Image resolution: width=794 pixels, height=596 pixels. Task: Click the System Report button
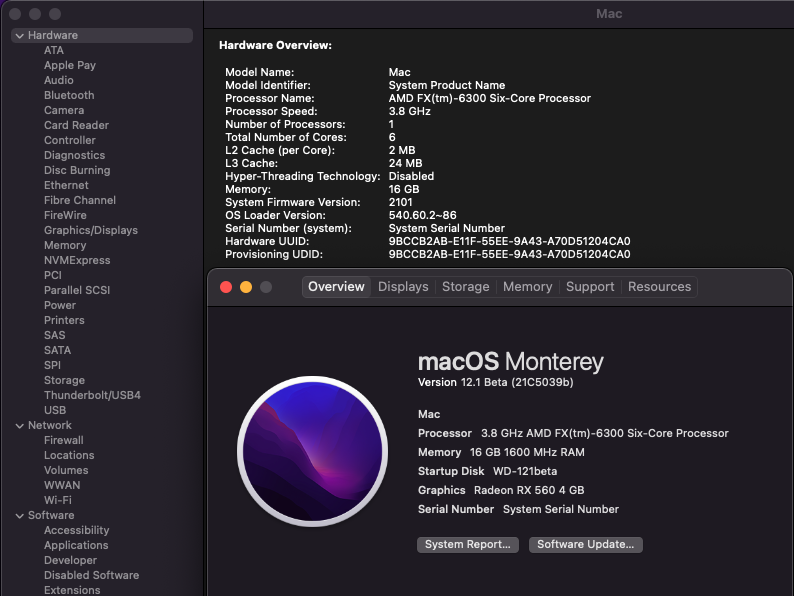coord(468,545)
